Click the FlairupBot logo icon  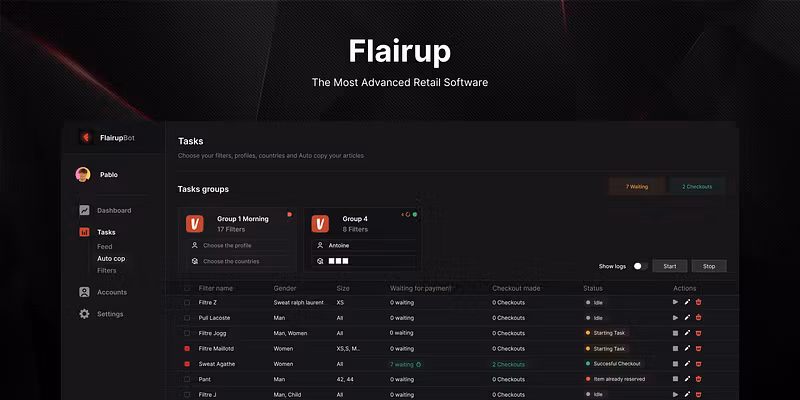(x=86, y=137)
